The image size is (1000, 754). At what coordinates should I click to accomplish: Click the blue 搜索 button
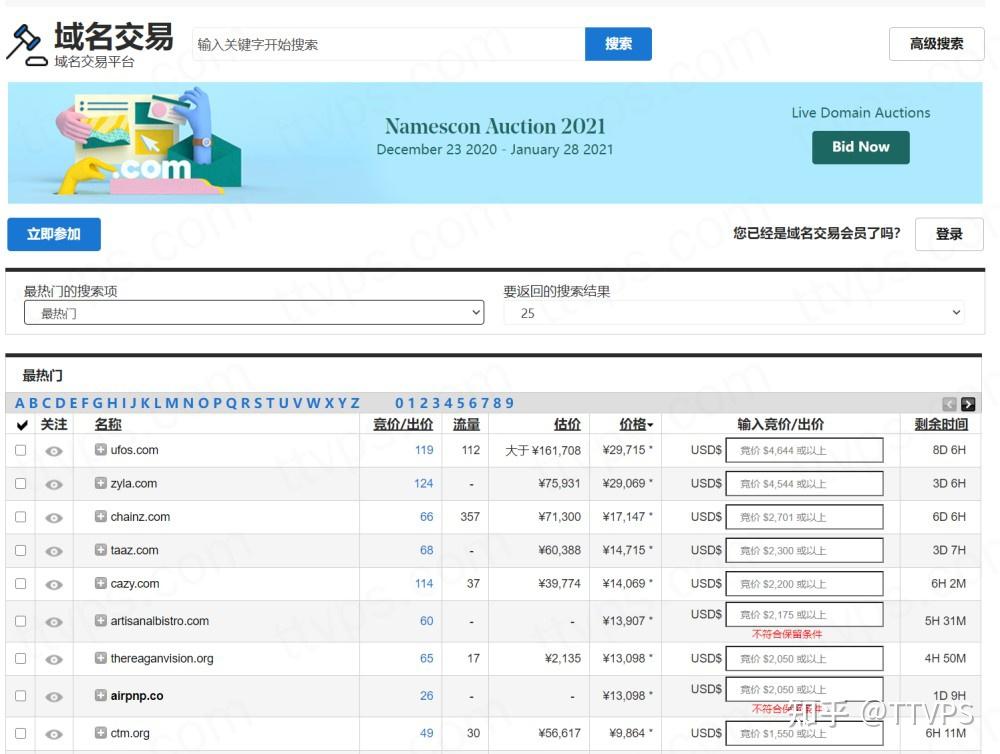pyautogui.click(x=618, y=44)
